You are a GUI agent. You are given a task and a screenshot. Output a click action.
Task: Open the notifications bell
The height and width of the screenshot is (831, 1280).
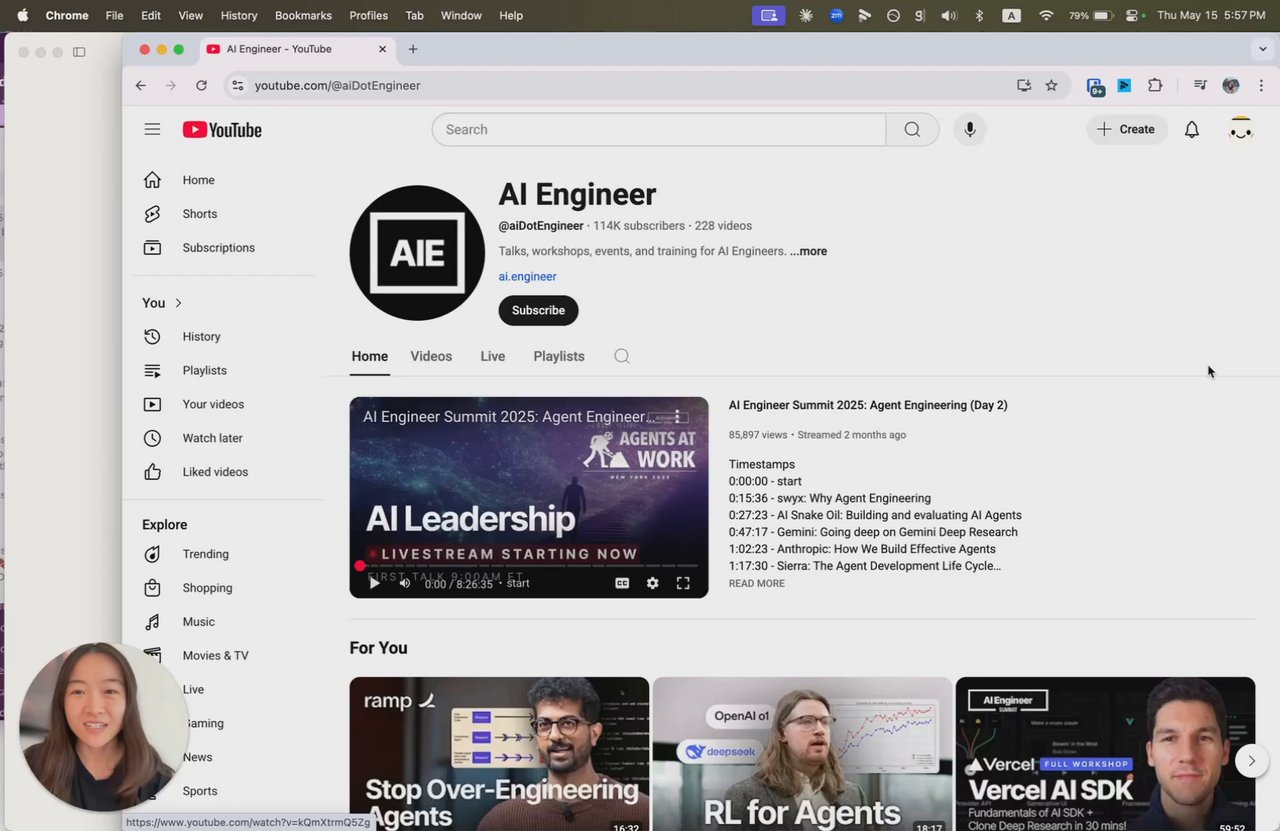[1191, 129]
